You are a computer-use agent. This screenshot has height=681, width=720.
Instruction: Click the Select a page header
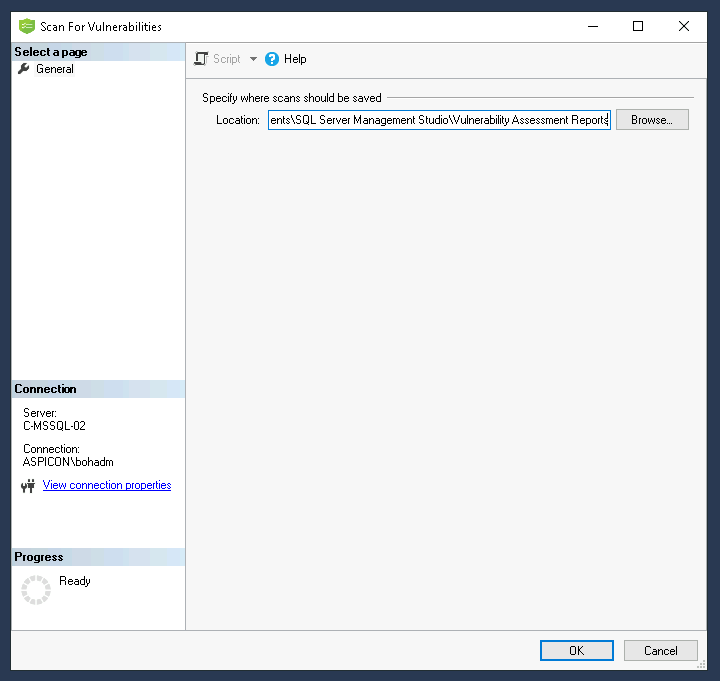pyautogui.click(x=98, y=52)
